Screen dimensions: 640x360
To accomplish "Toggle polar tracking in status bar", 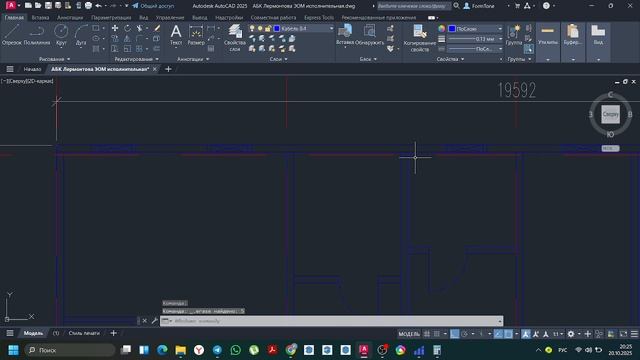I will click(x=464, y=334).
